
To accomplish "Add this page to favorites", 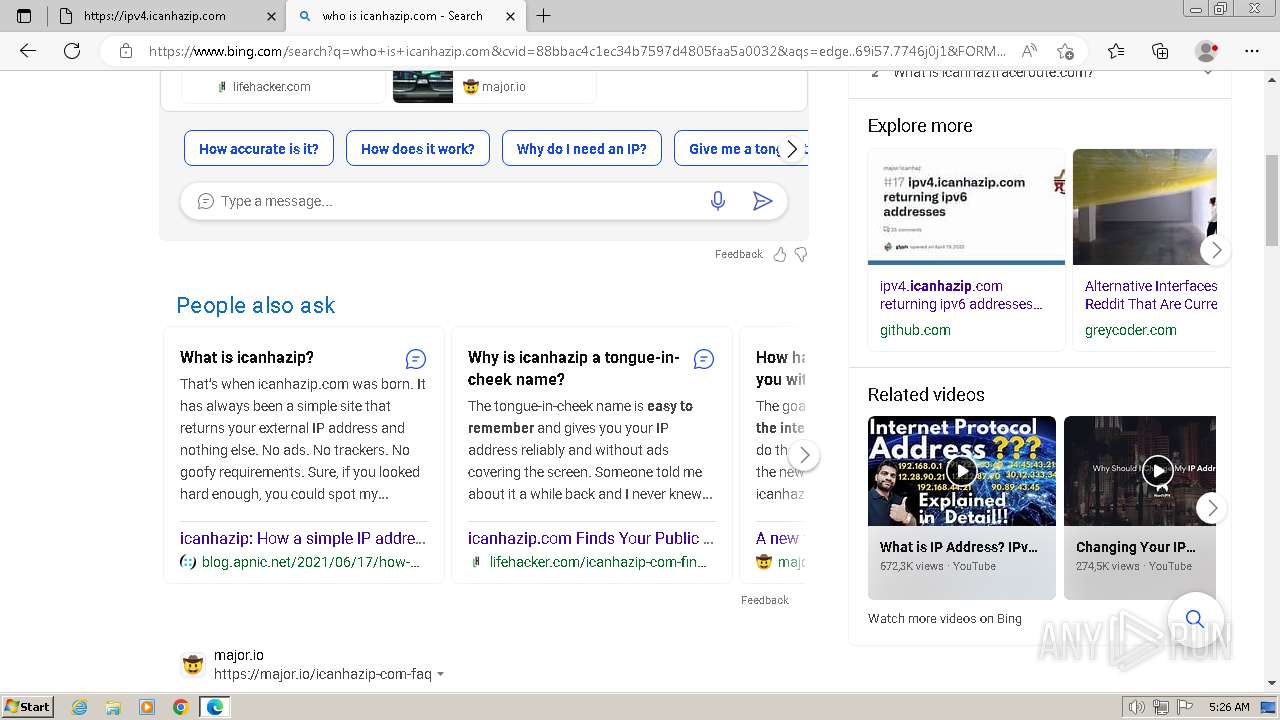I will [1065, 51].
